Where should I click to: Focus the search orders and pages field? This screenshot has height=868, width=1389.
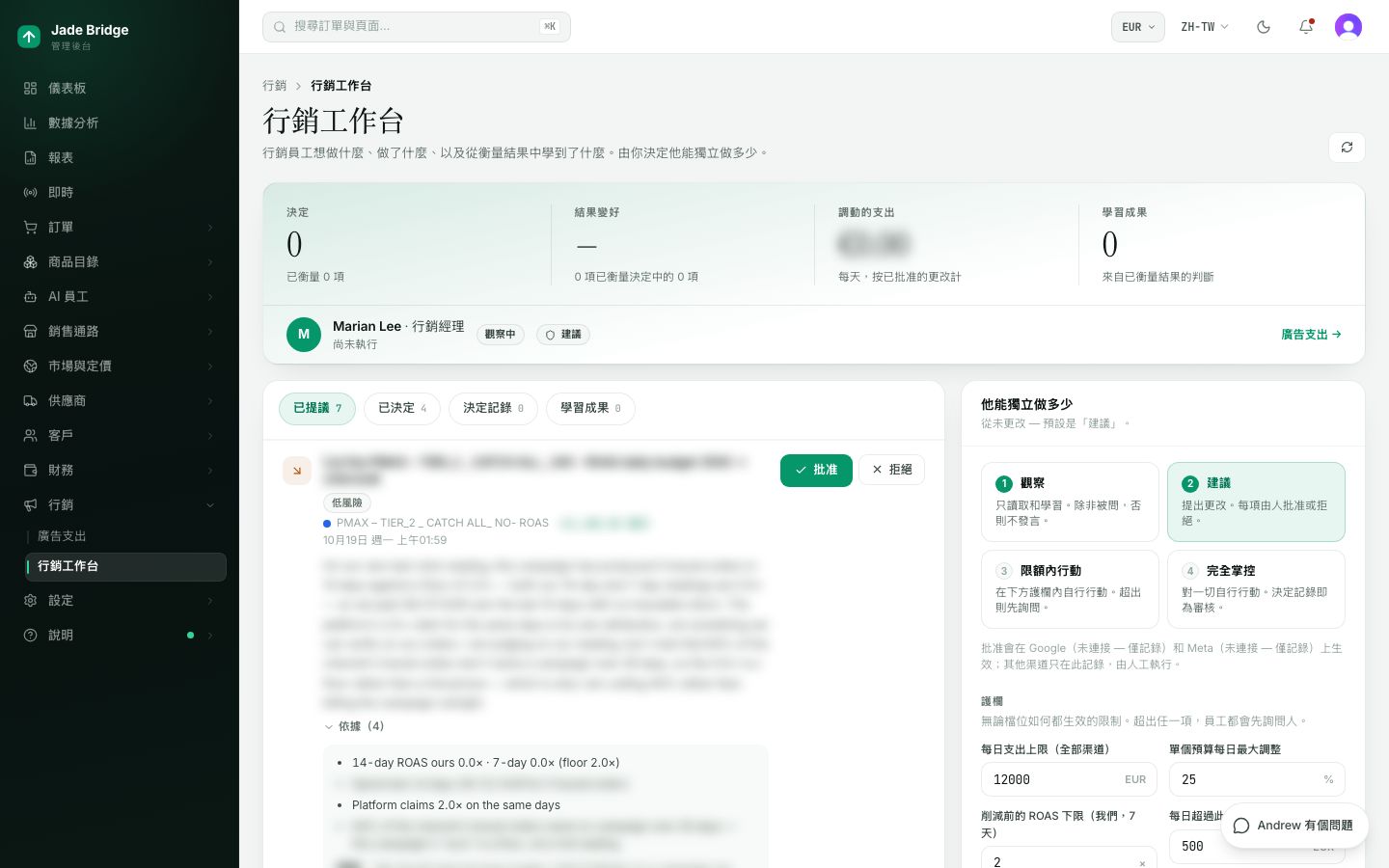tap(417, 27)
